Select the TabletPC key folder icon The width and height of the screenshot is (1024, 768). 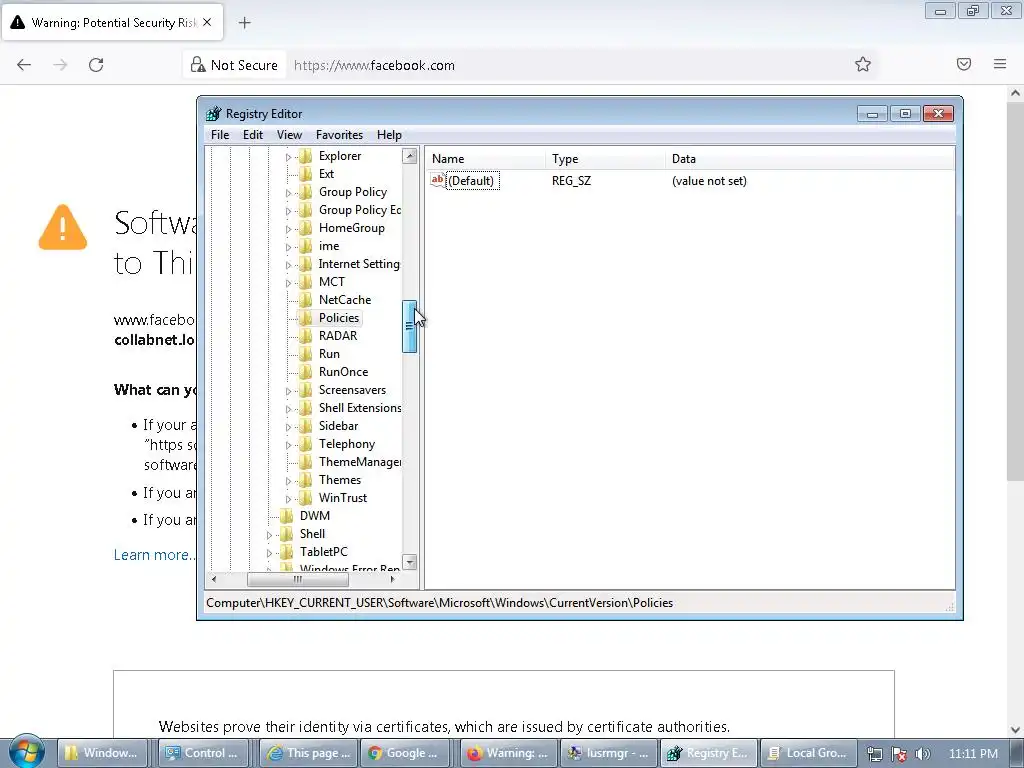click(x=286, y=552)
